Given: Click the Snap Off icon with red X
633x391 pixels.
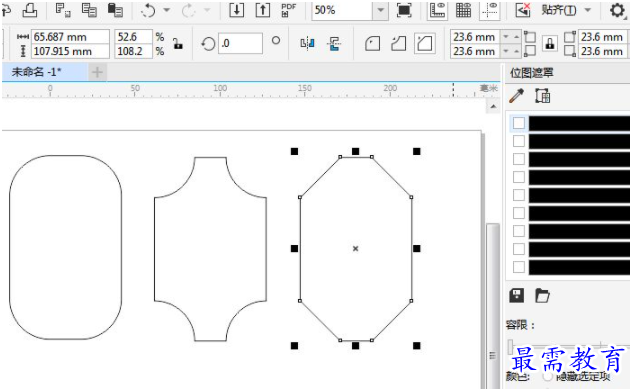Looking at the screenshot, I should [x=523, y=10].
